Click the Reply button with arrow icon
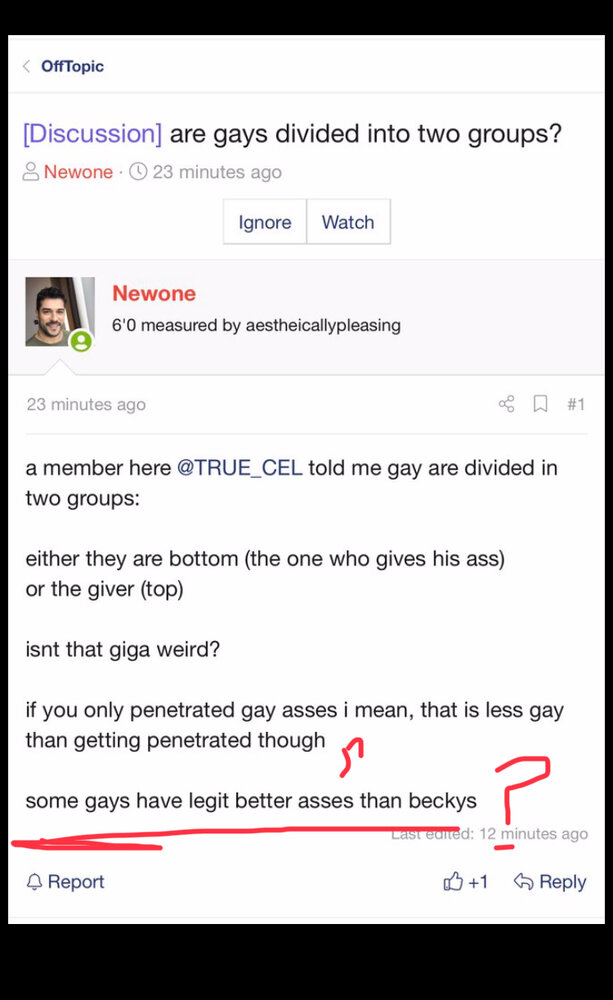The image size is (613, 1000). coord(550,881)
